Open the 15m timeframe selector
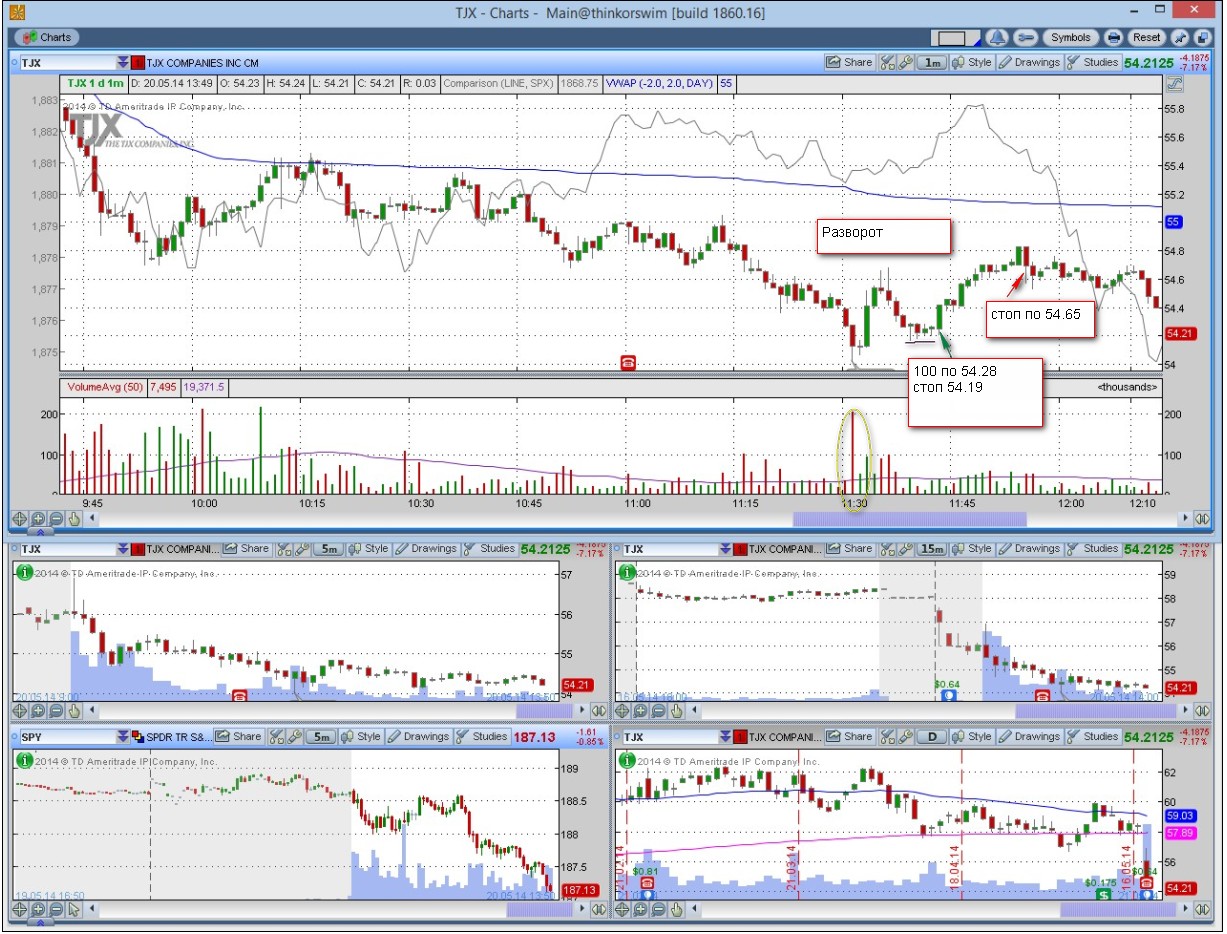 tap(932, 548)
